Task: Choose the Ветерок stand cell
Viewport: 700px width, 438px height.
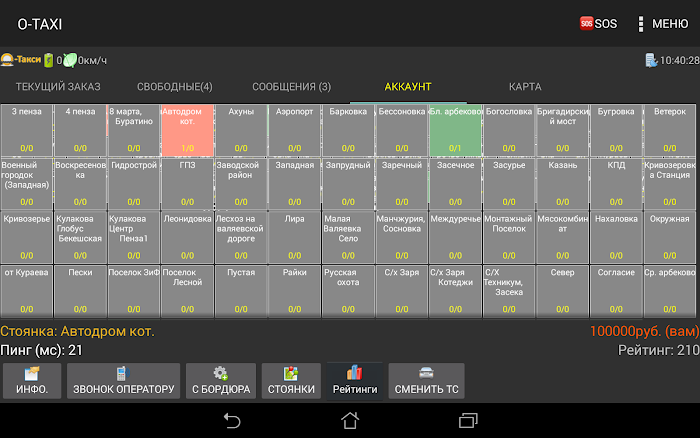Action: pos(670,130)
